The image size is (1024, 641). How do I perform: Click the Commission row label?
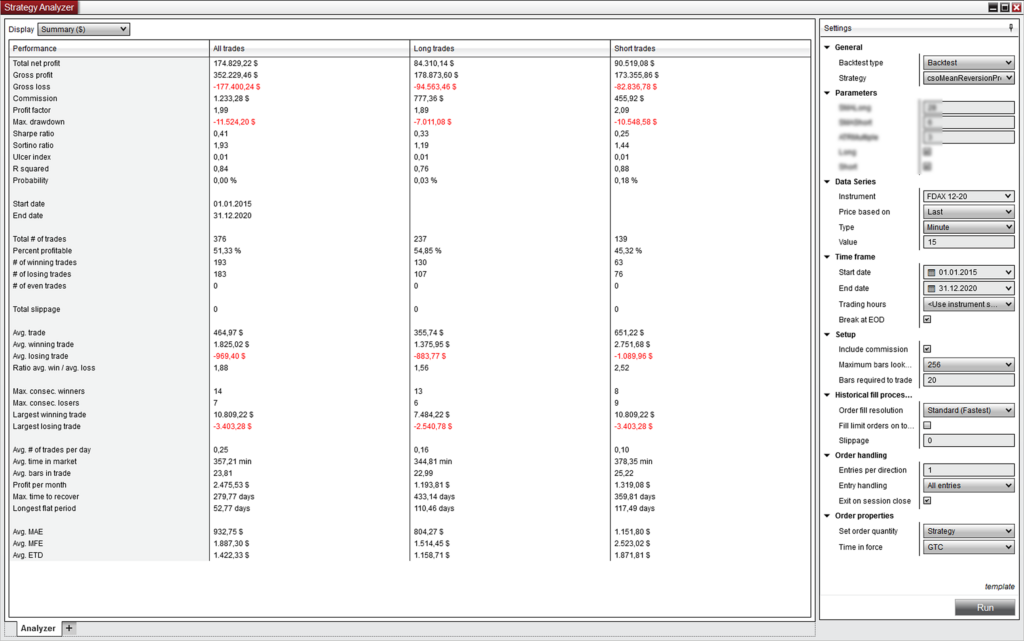[x=35, y=99]
